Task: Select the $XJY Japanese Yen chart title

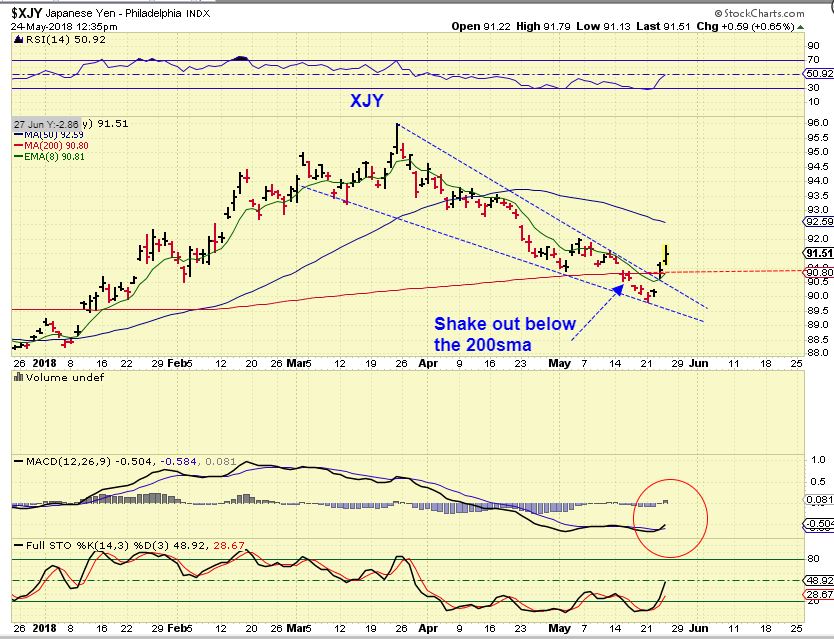Action: (111, 13)
